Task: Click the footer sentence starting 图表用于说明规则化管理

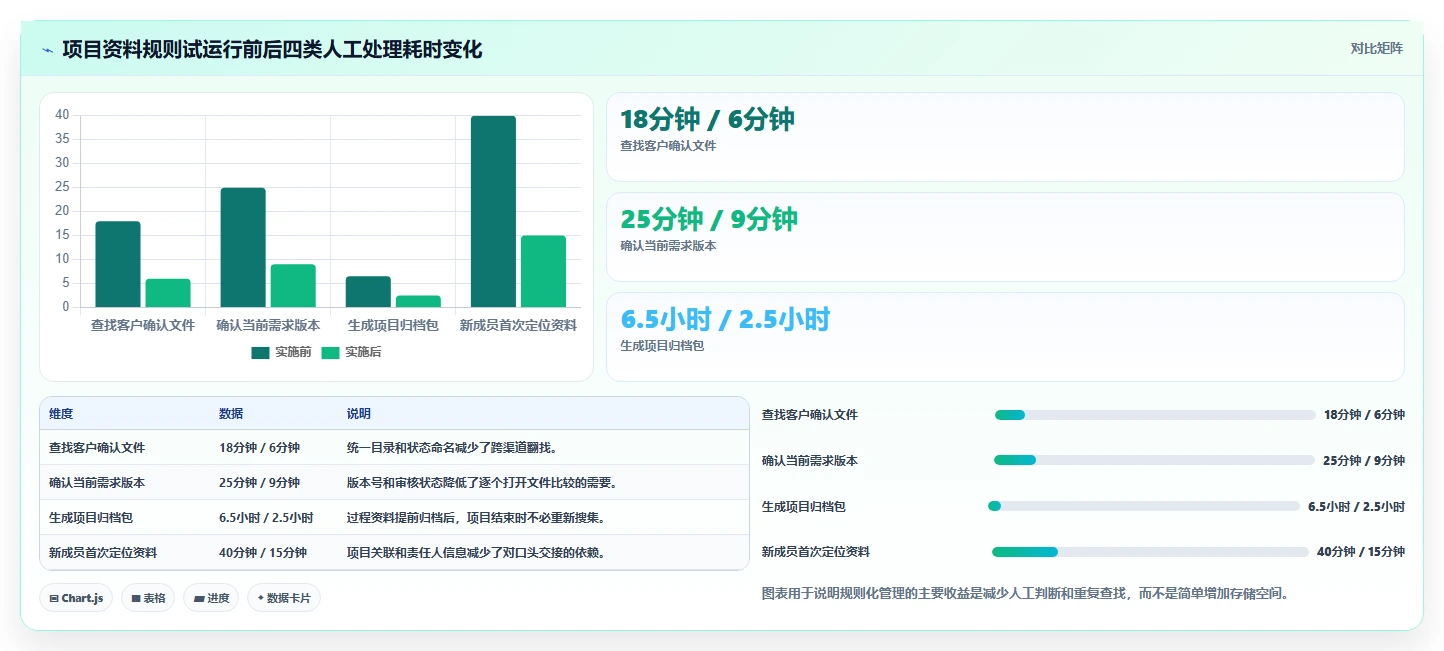Action: tap(1027, 594)
